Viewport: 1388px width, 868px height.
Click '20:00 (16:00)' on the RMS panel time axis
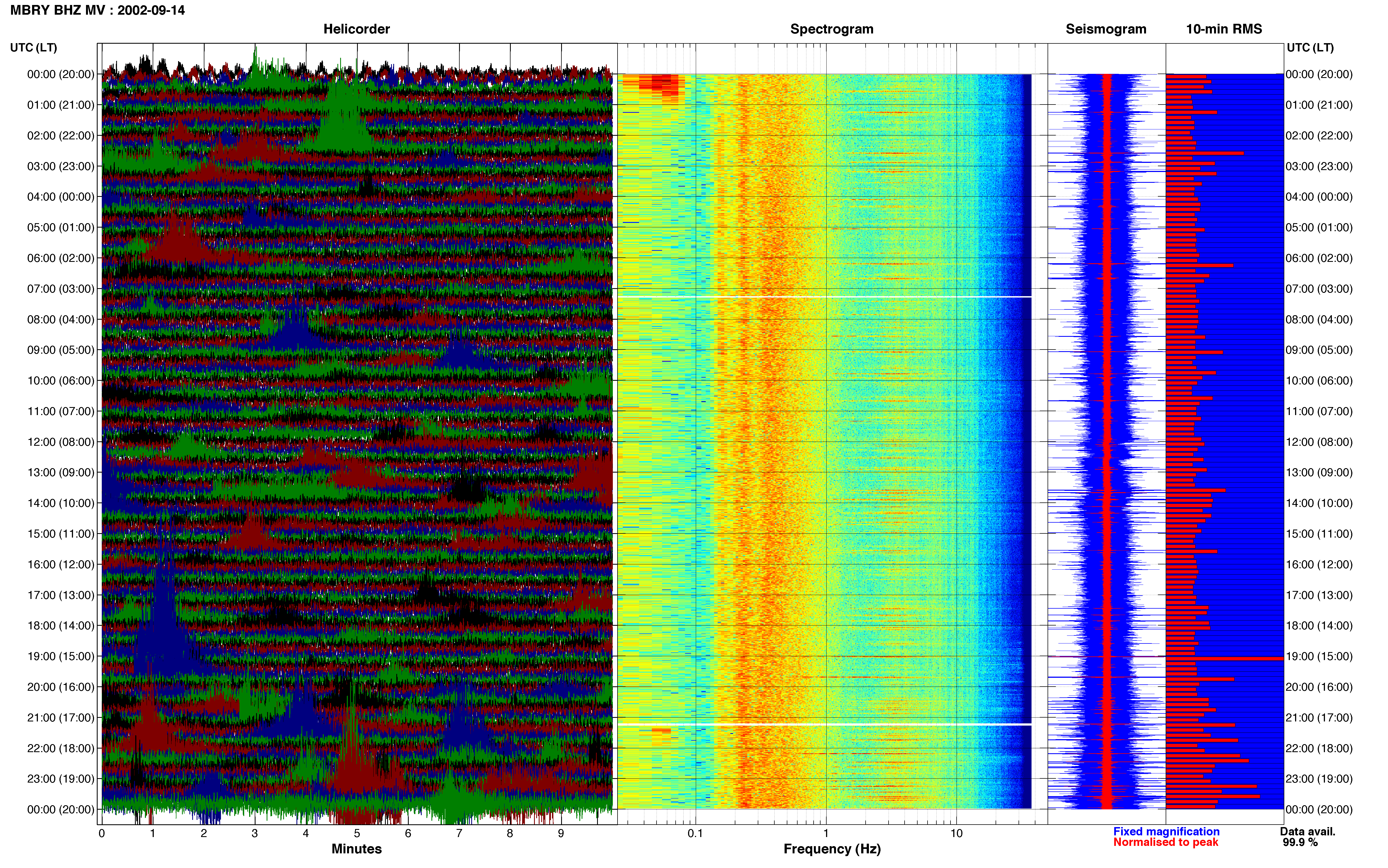coord(1319,687)
